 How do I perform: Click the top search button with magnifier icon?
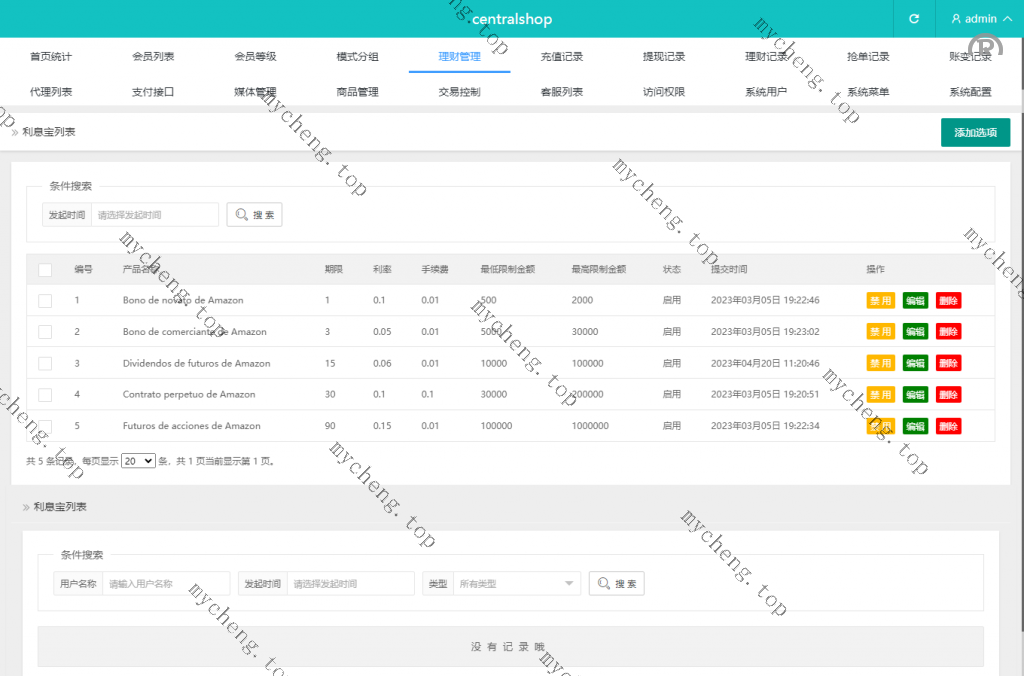click(x=255, y=215)
